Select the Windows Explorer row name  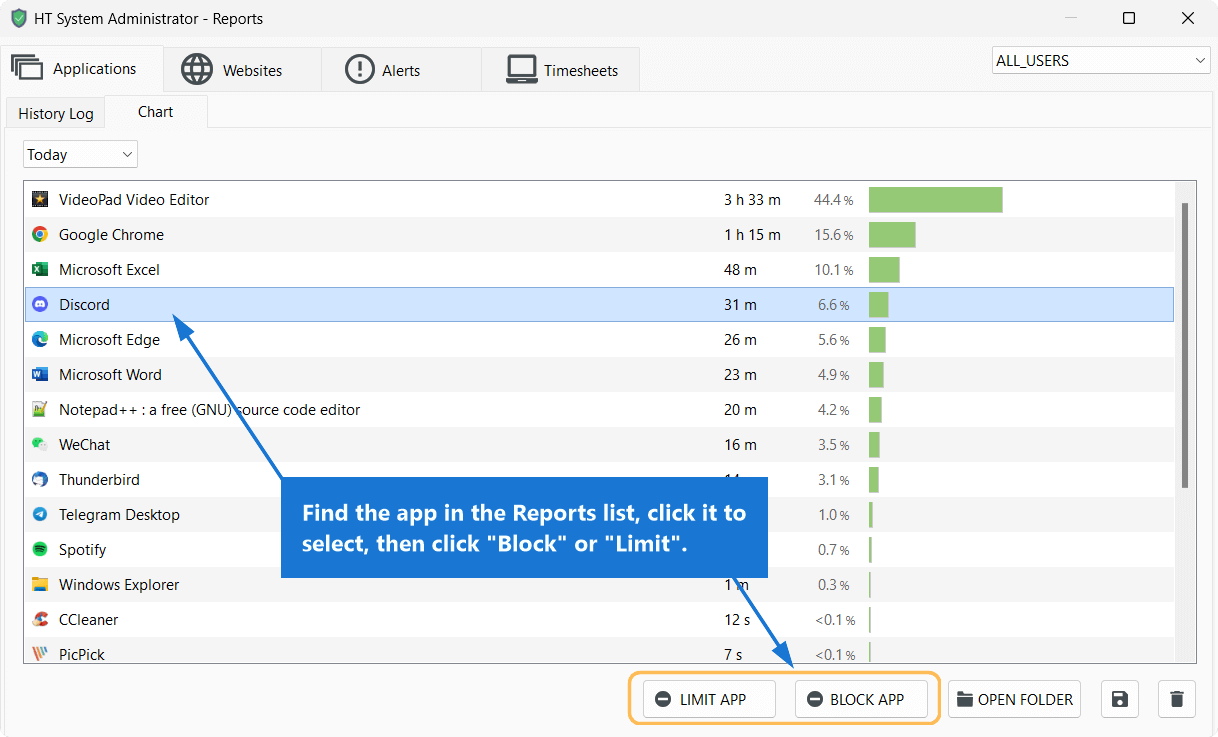[x=119, y=585]
